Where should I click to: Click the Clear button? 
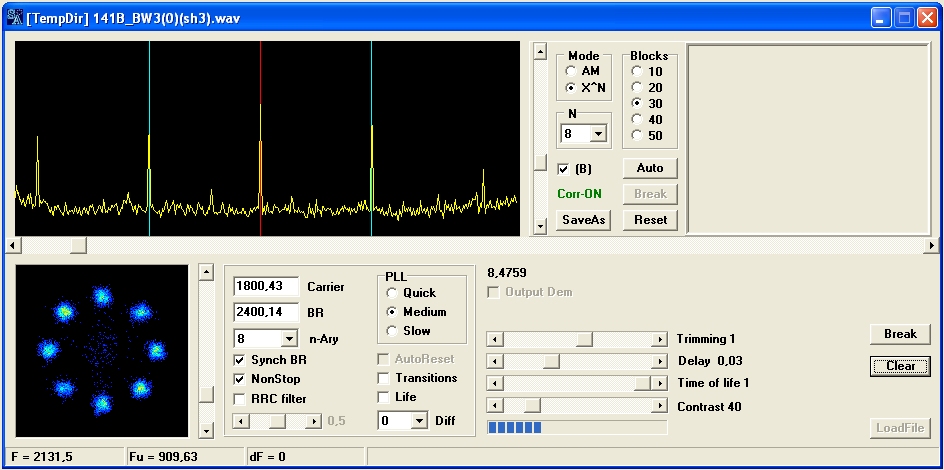pyautogui.click(x=900, y=366)
